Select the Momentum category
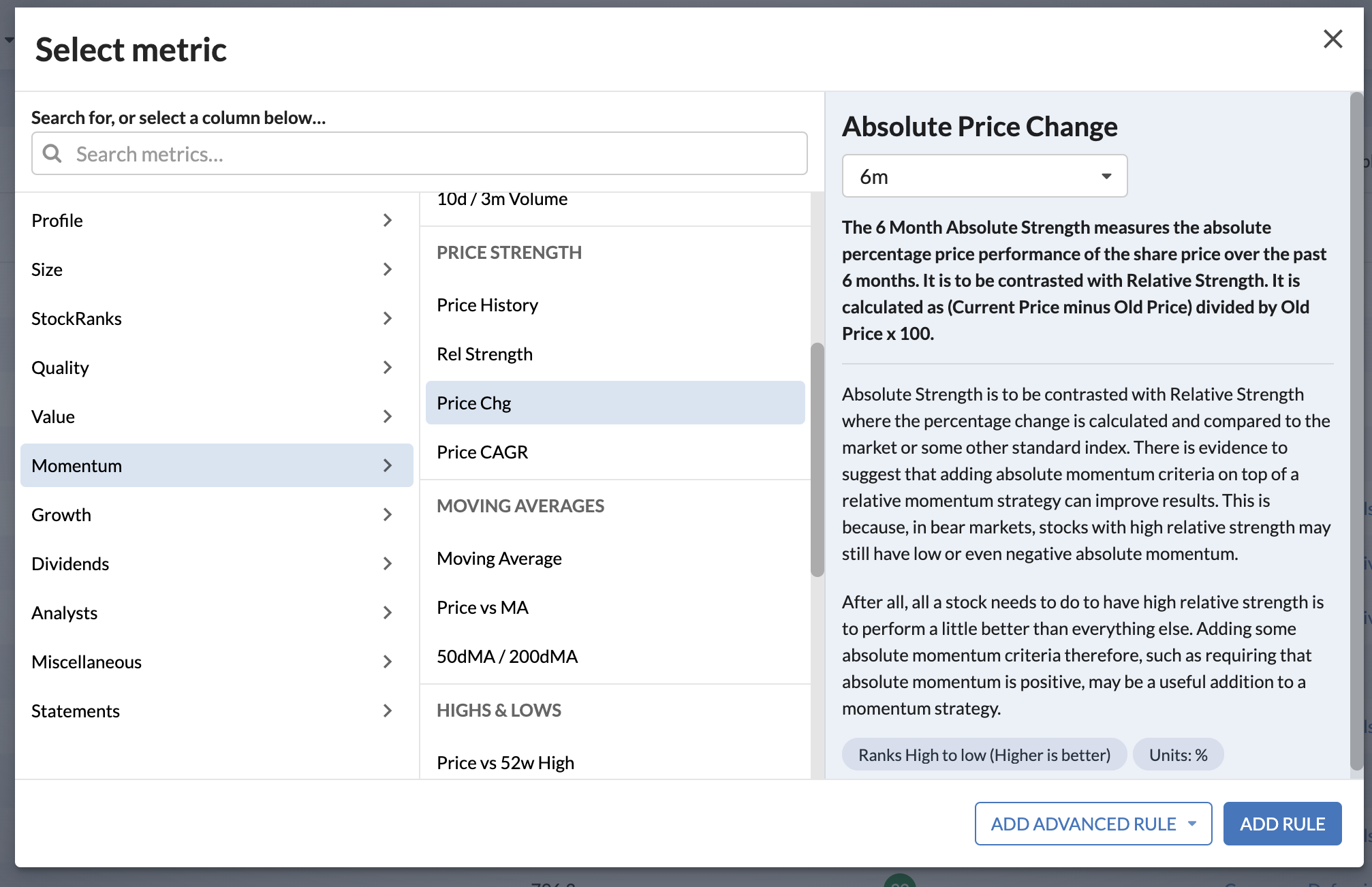Image resolution: width=1372 pixels, height=887 pixels. [x=217, y=465]
